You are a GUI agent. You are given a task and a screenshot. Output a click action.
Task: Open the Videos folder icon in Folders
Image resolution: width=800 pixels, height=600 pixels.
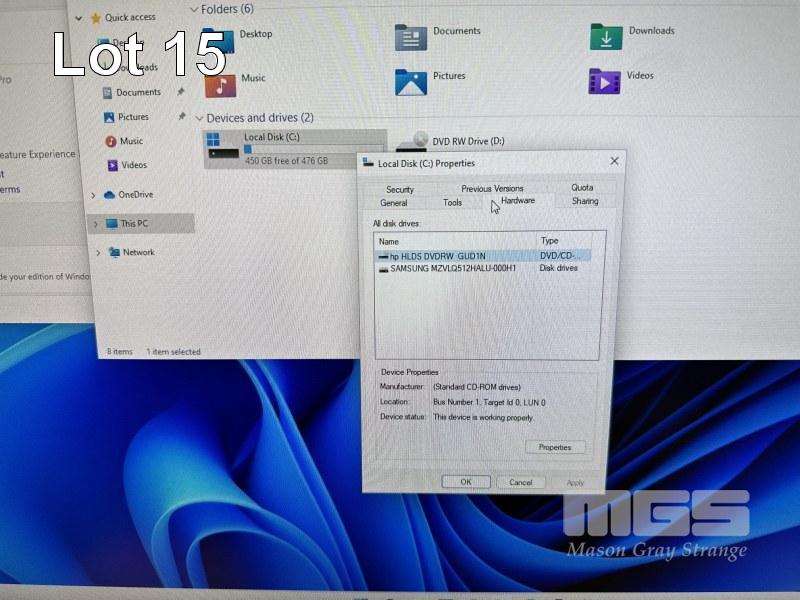click(x=604, y=81)
